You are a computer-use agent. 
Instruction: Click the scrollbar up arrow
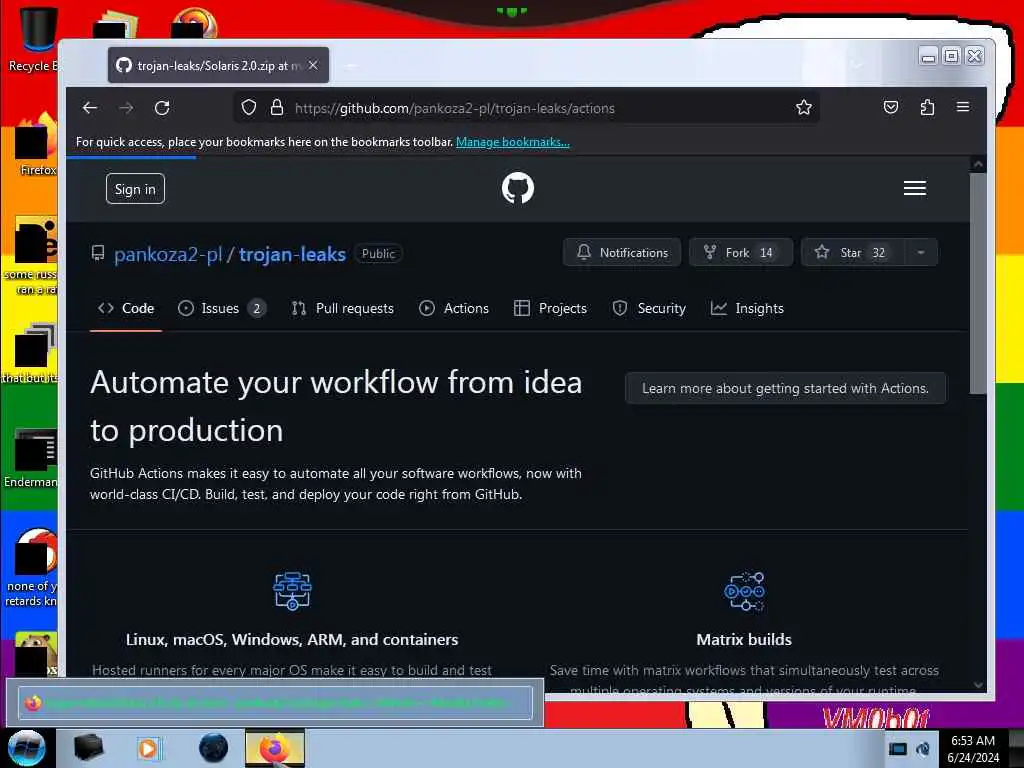[978, 165]
